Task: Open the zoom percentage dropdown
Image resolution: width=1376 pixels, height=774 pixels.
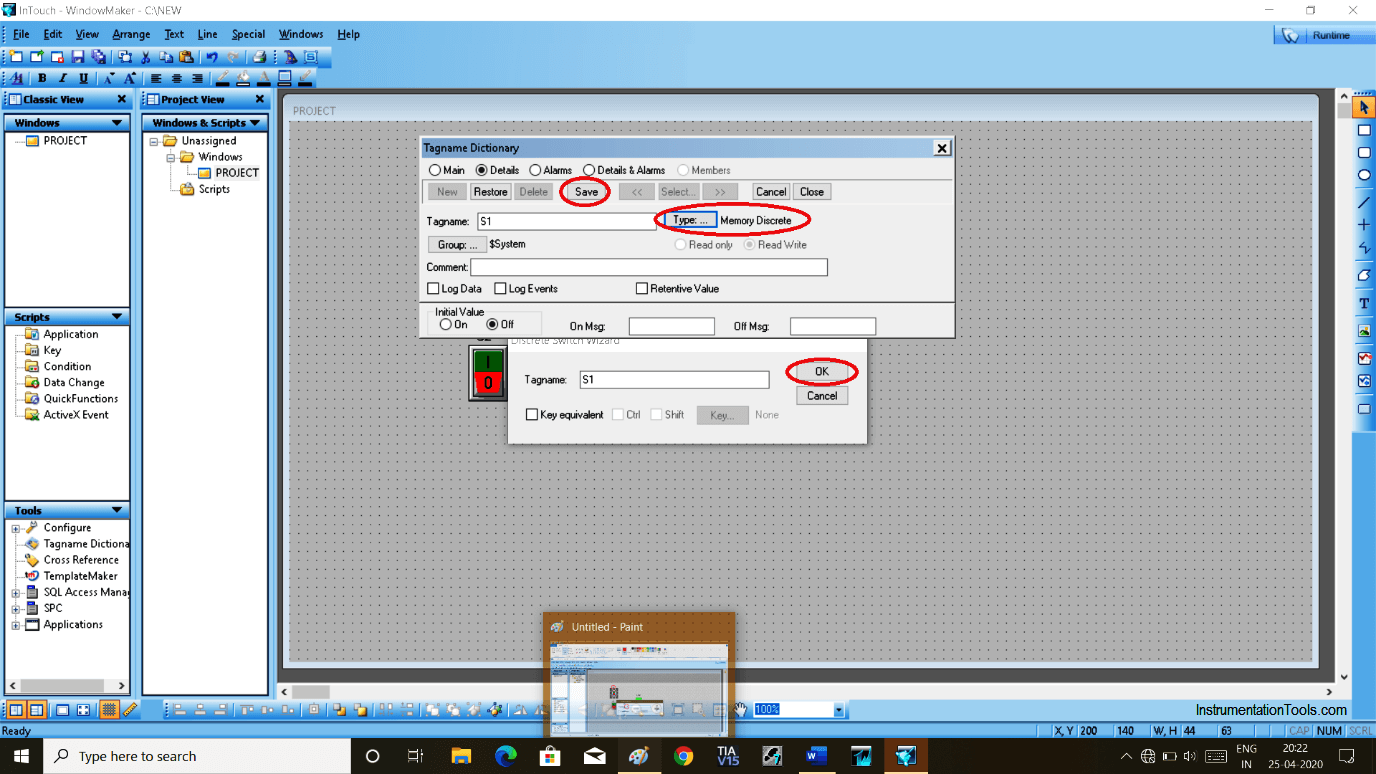Action: coord(839,710)
